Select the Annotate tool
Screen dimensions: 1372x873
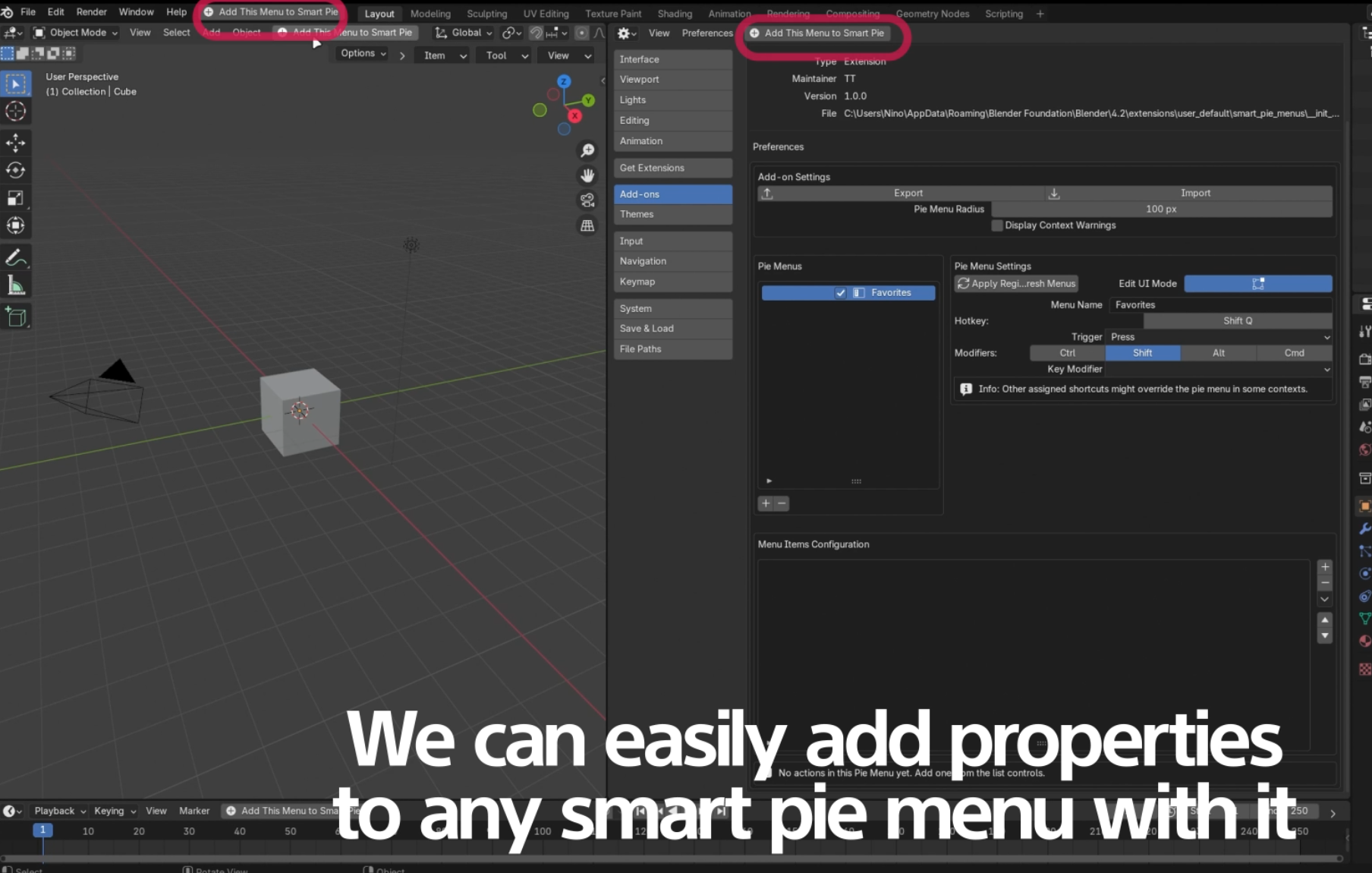16,258
